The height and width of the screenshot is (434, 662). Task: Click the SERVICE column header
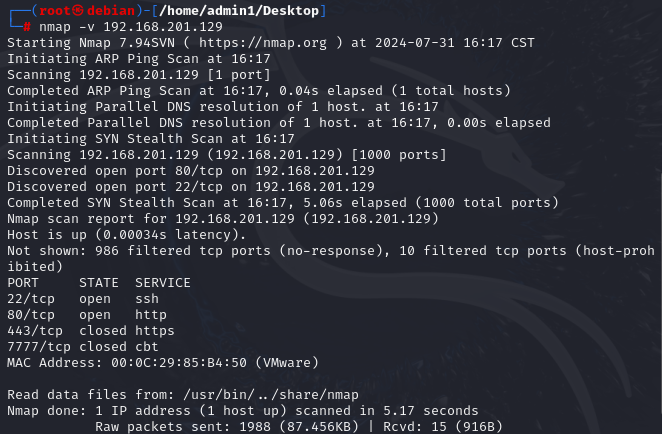pos(163,283)
